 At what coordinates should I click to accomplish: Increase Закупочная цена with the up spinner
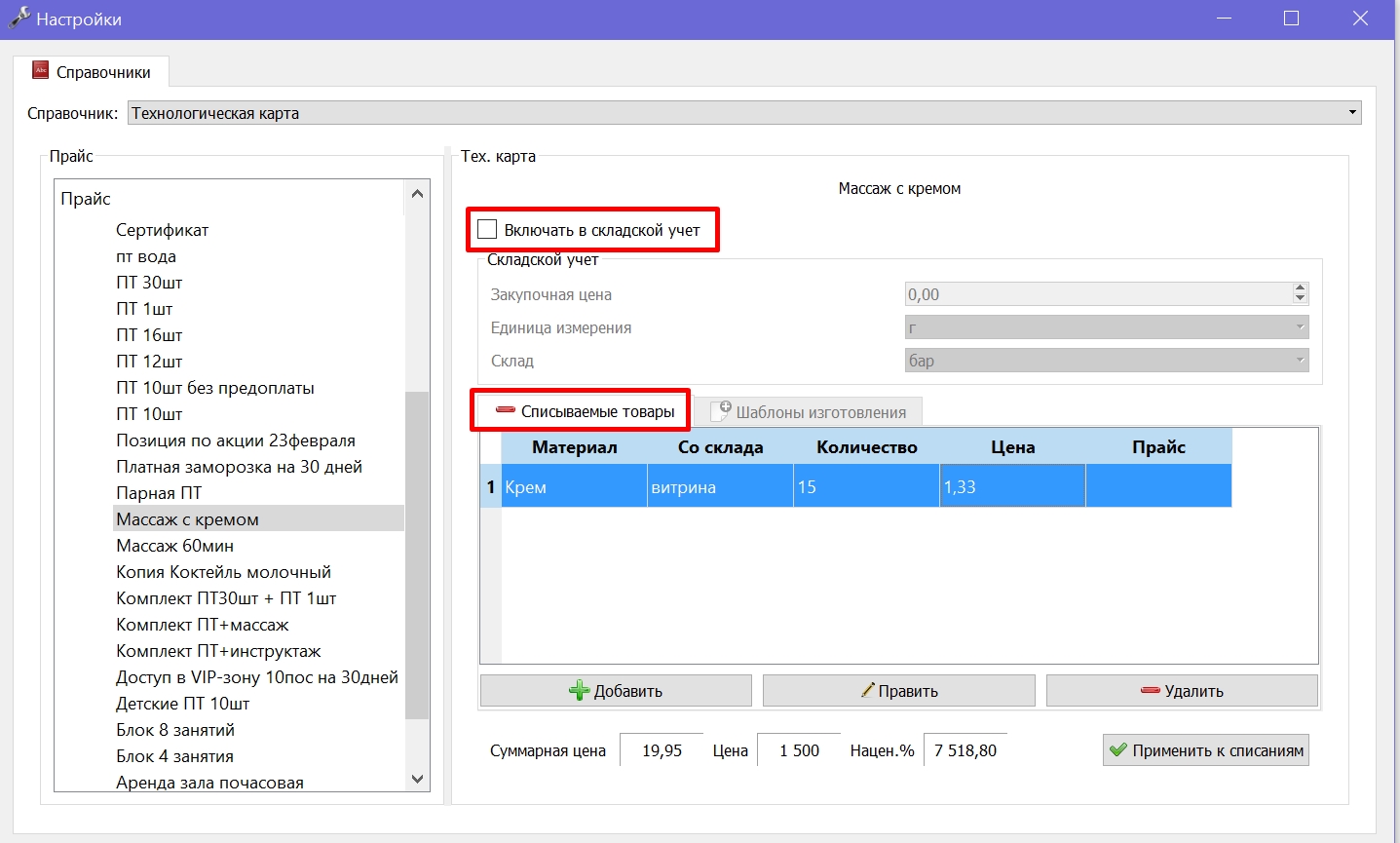tap(1300, 288)
